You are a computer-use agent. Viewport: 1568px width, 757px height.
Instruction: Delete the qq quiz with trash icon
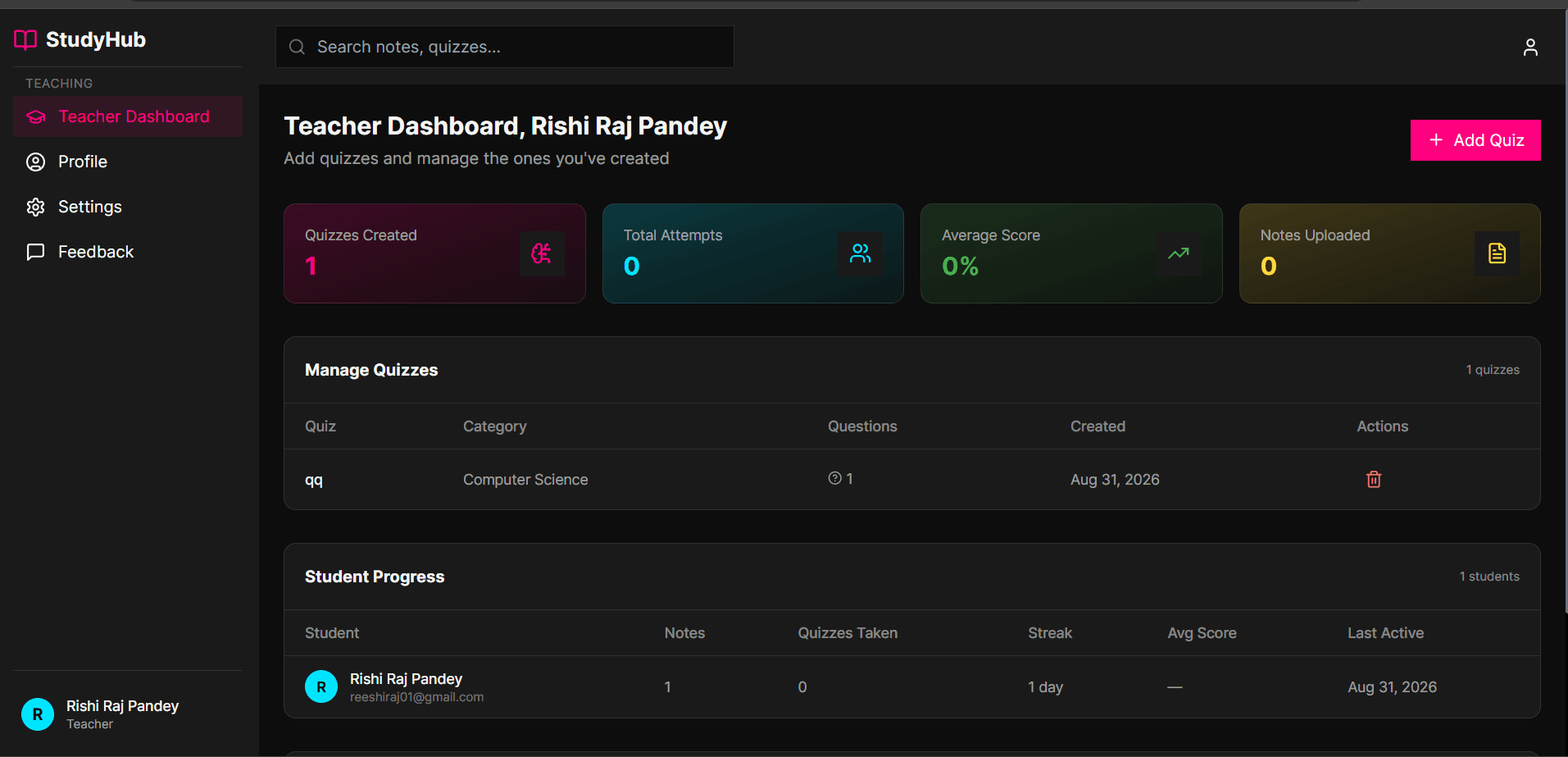tap(1374, 479)
